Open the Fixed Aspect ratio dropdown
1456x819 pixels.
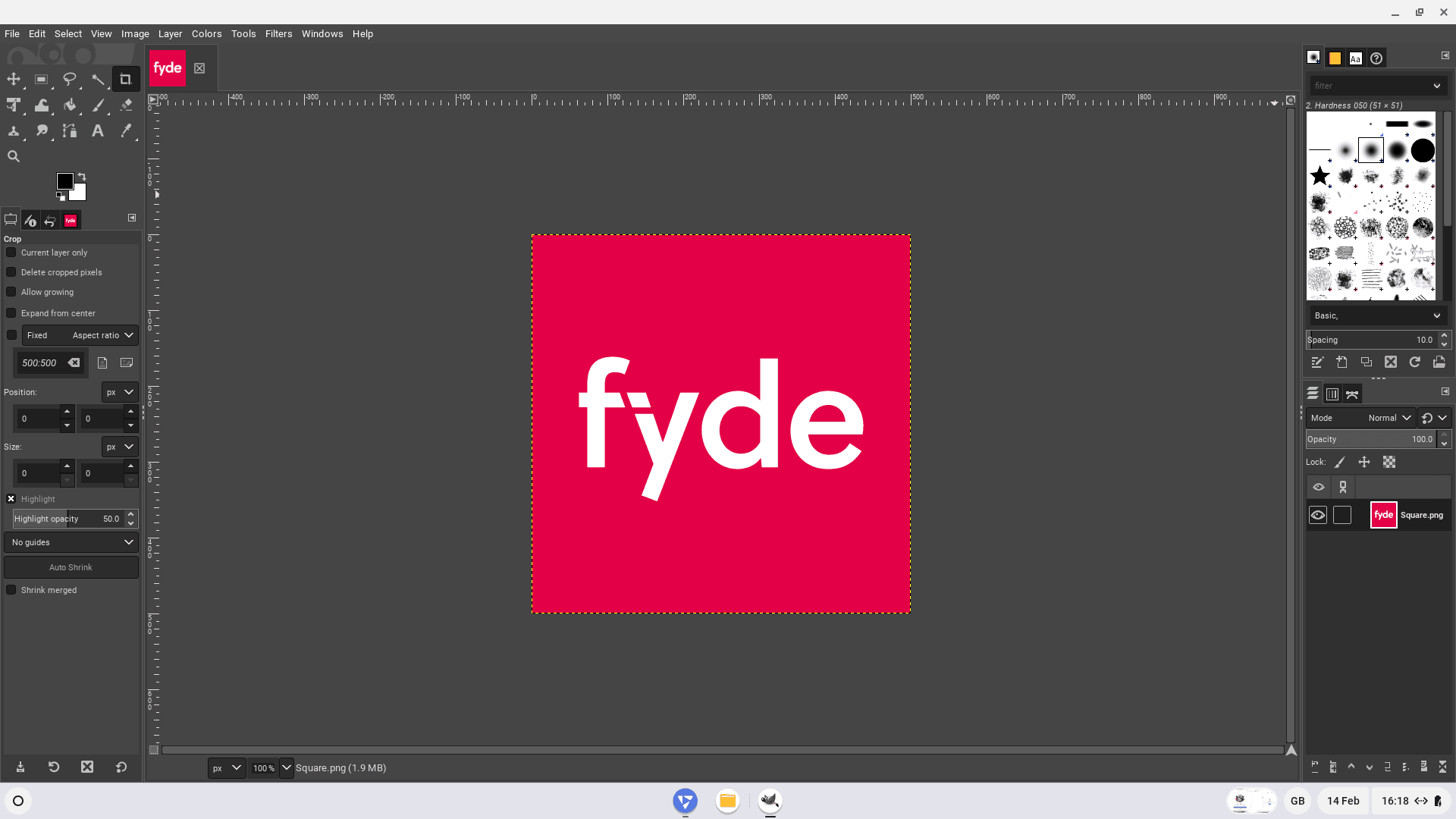[80, 335]
